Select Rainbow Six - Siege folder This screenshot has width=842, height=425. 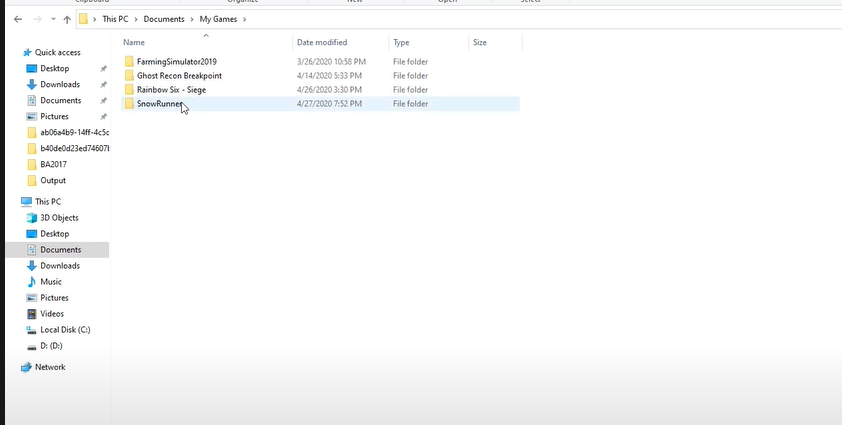[171, 90]
